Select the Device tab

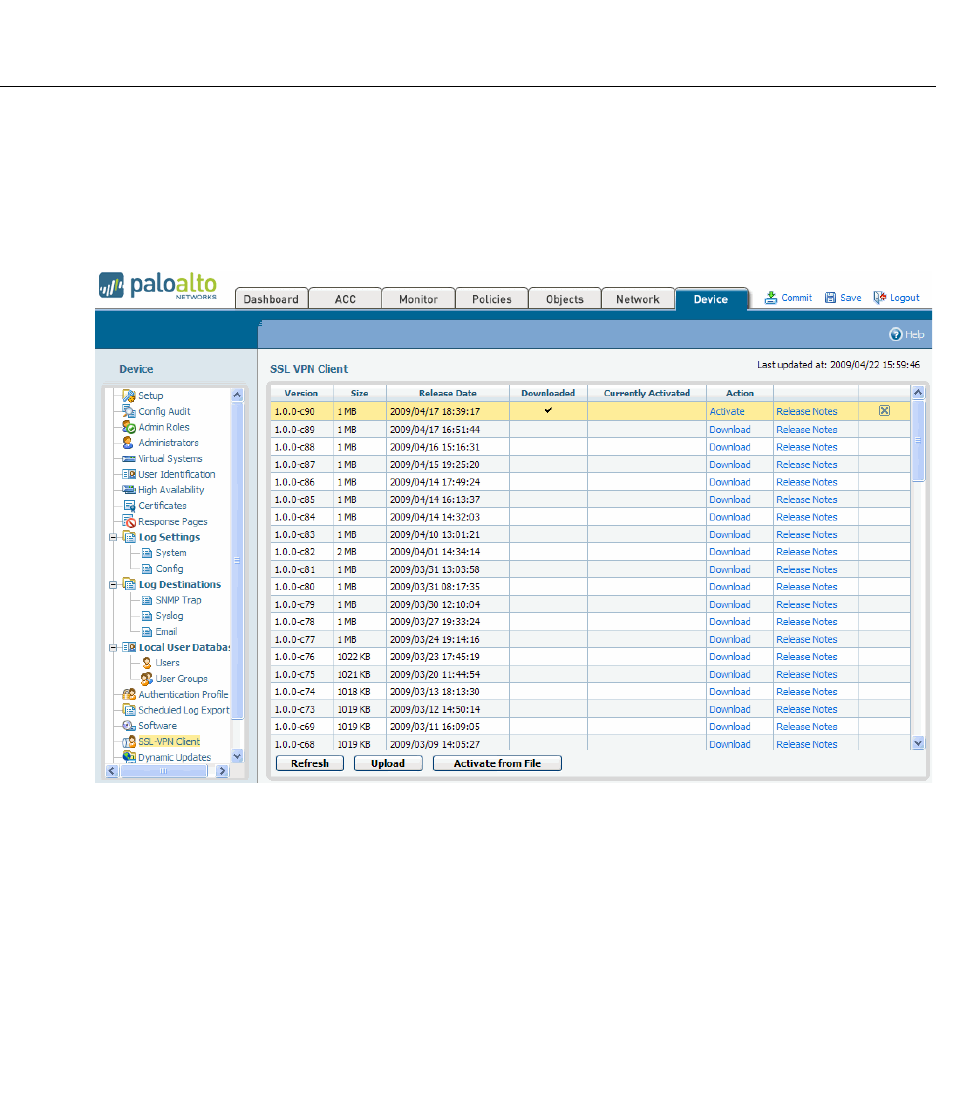(711, 299)
